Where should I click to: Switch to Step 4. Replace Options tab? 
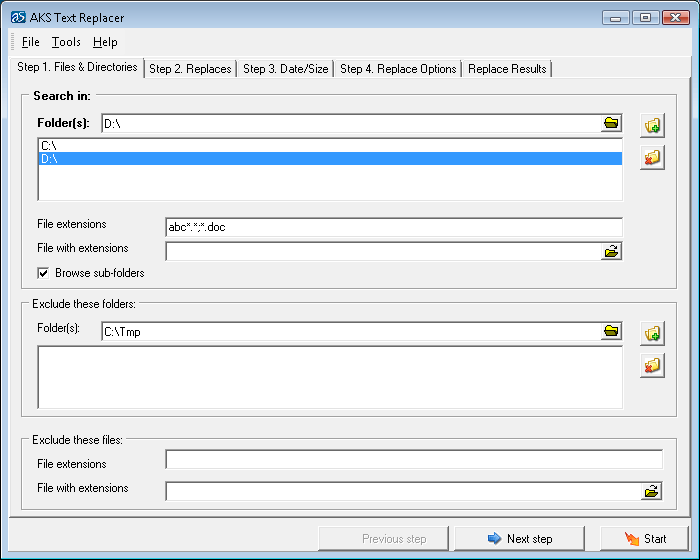tap(398, 69)
